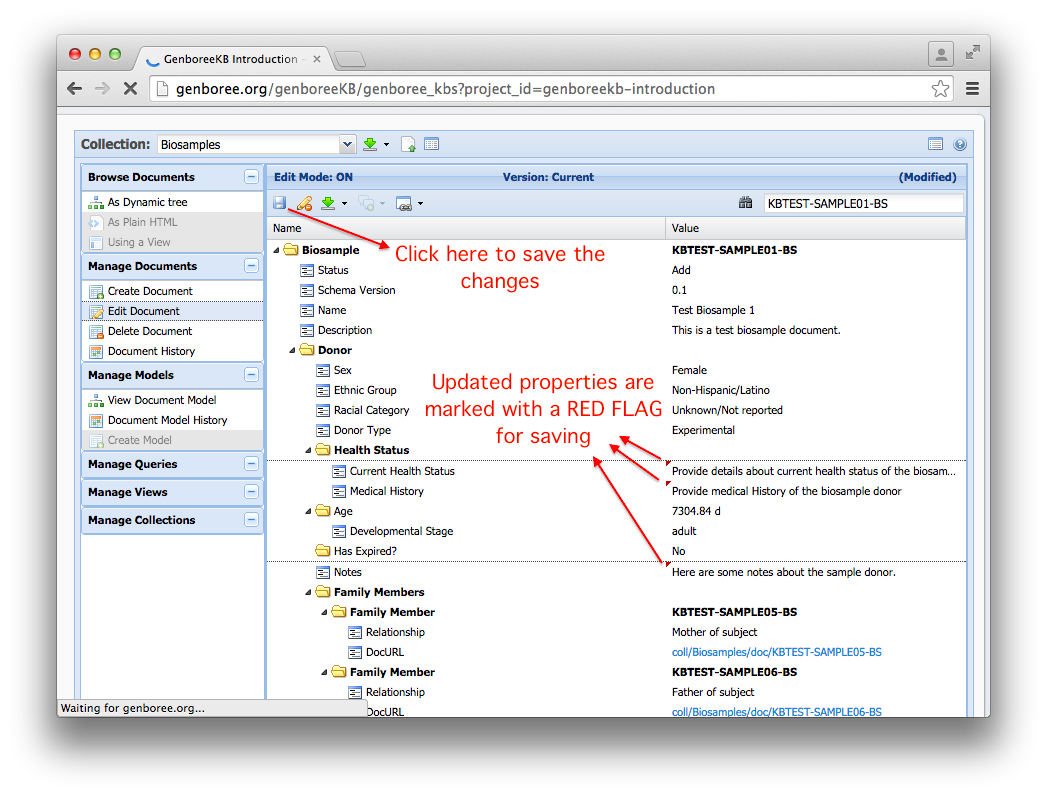Open Document History in sidebar

(x=172, y=351)
